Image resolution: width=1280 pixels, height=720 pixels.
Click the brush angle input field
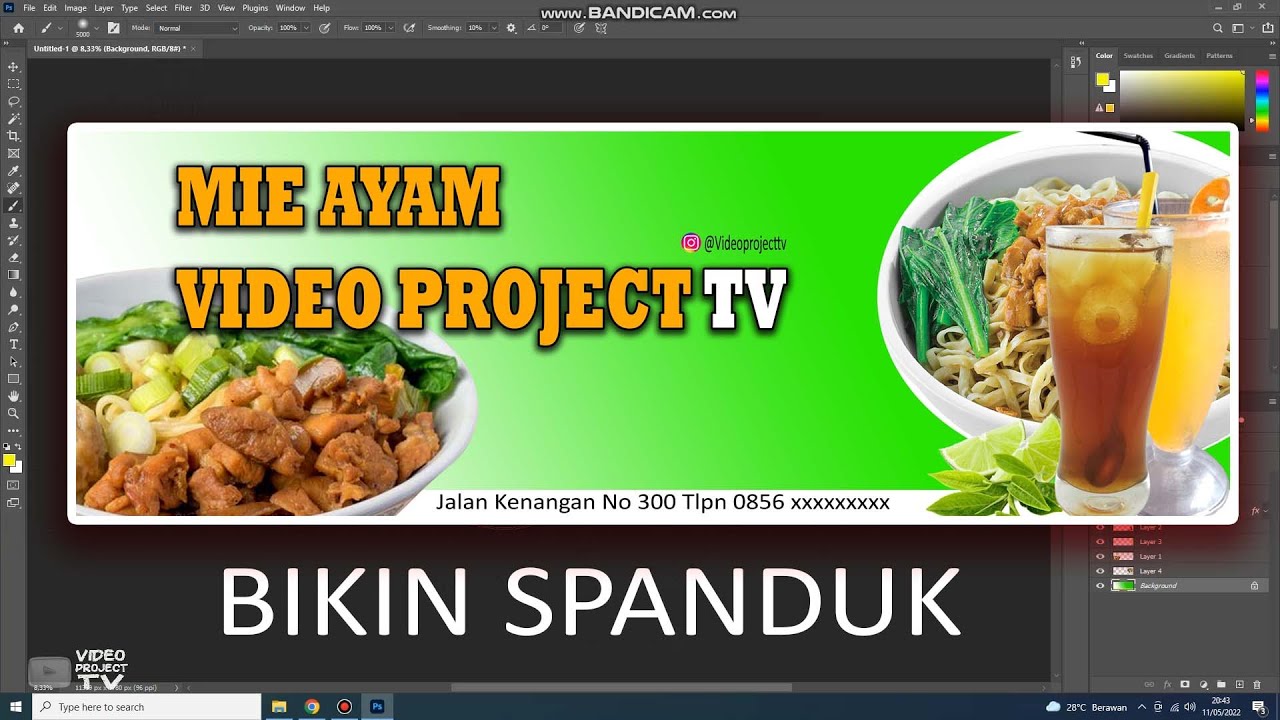pyautogui.click(x=550, y=28)
